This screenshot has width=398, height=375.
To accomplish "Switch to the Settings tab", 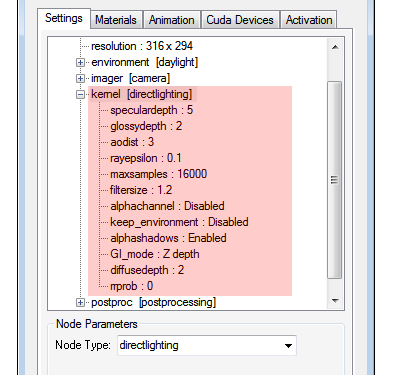I will 64,18.
